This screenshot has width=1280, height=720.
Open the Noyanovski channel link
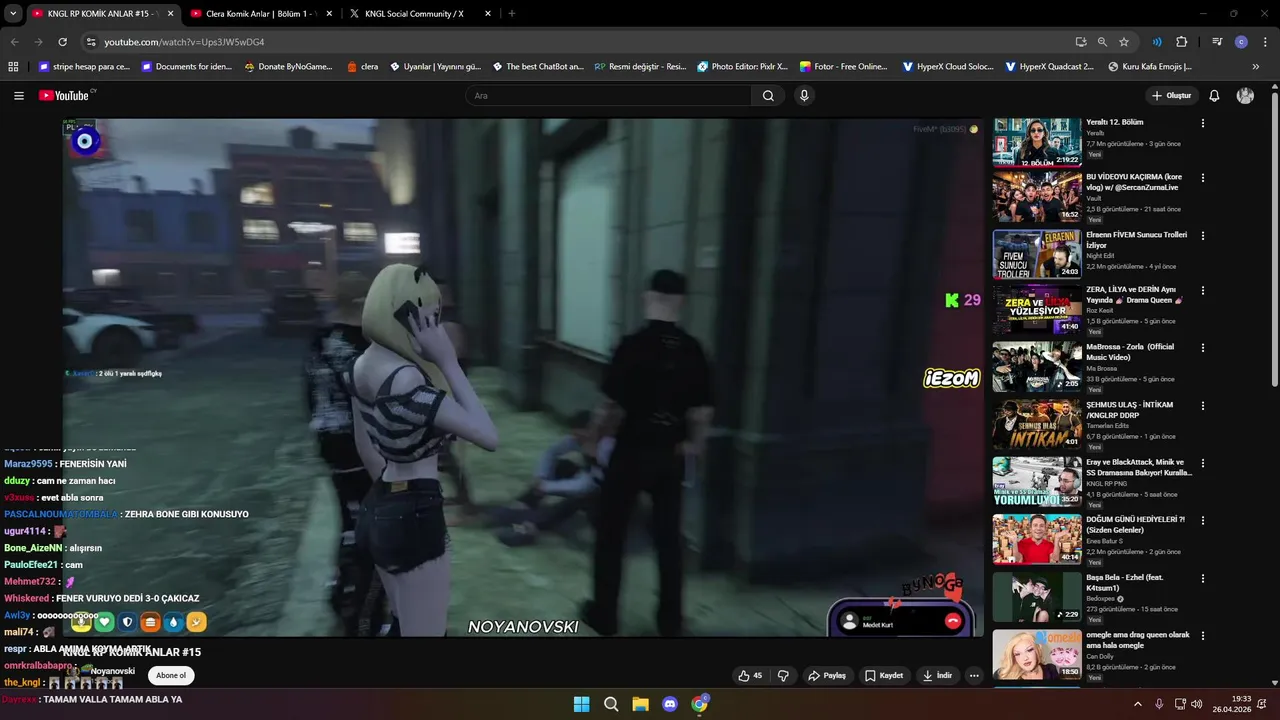tap(112, 671)
